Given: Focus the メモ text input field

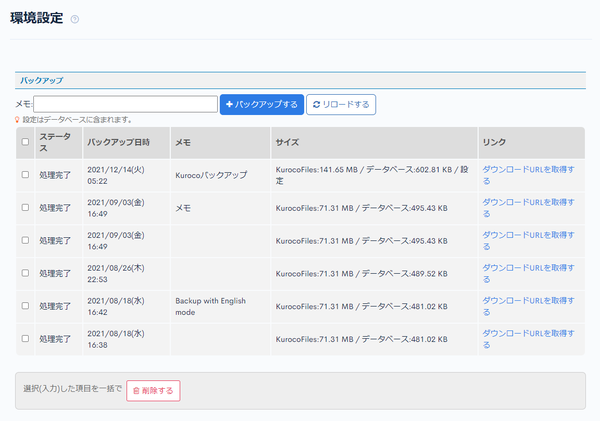Looking at the screenshot, I should 126,104.
